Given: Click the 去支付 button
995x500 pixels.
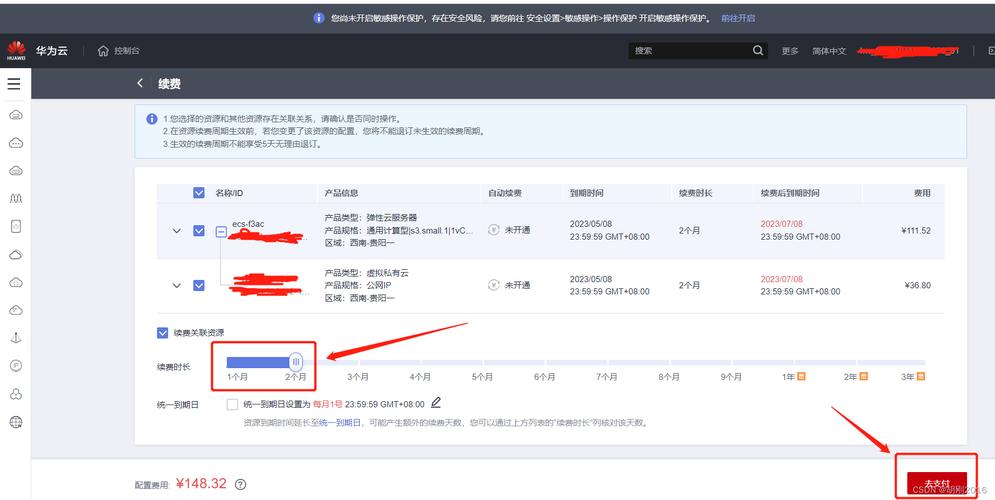Looking at the screenshot, I should [x=936, y=484].
